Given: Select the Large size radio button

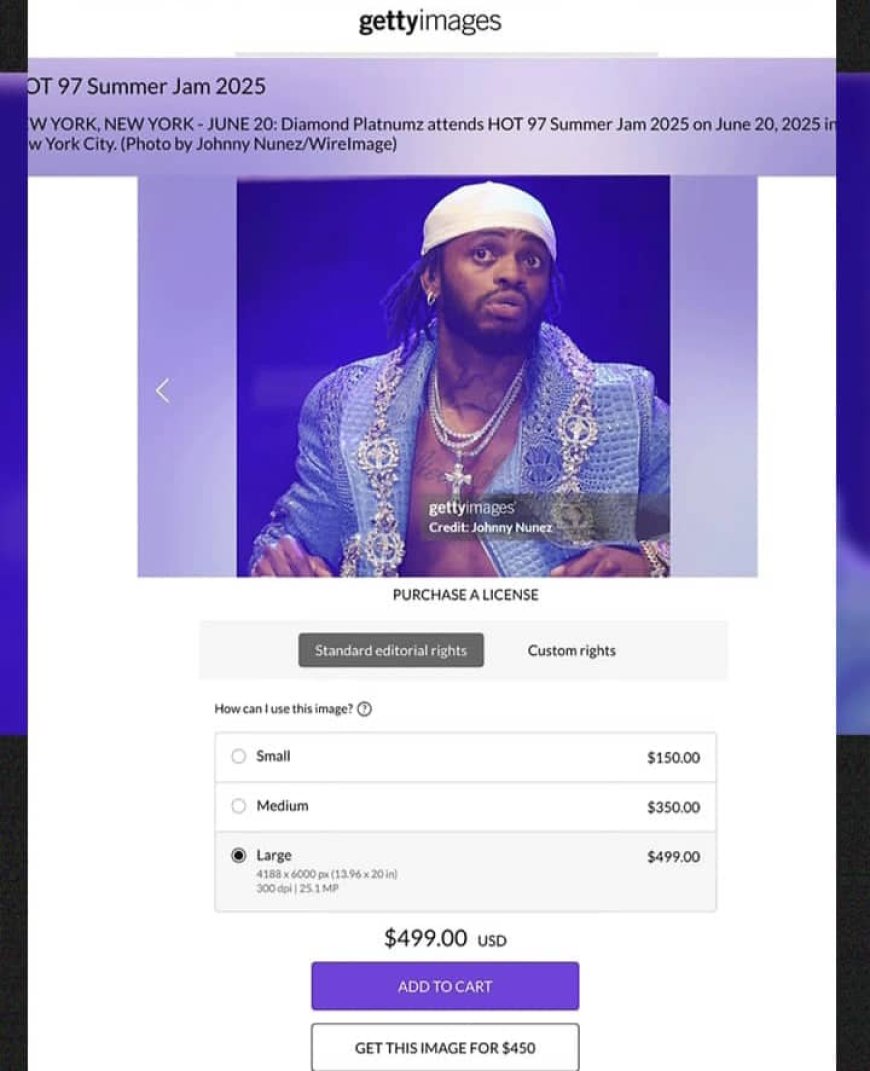Looking at the screenshot, I should (x=238, y=855).
